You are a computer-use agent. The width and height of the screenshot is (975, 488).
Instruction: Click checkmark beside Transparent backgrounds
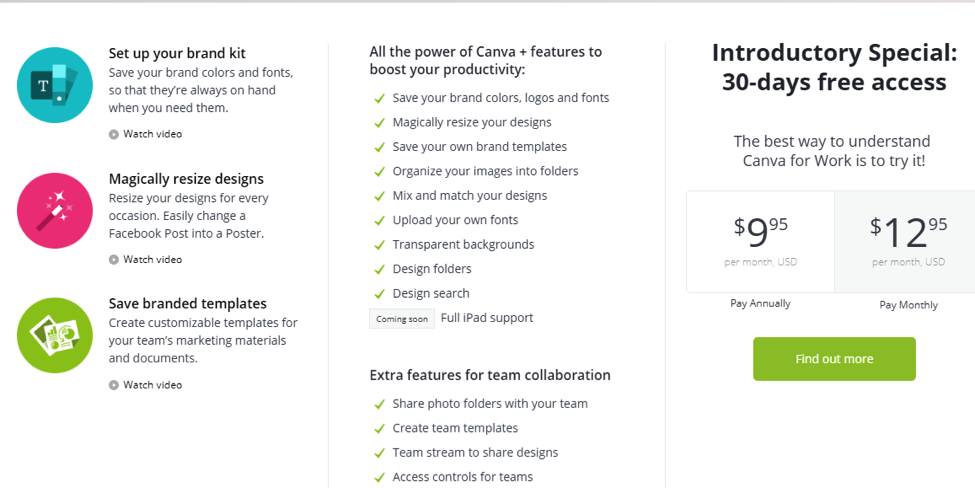pyautogui.click(x=379, y=245)
